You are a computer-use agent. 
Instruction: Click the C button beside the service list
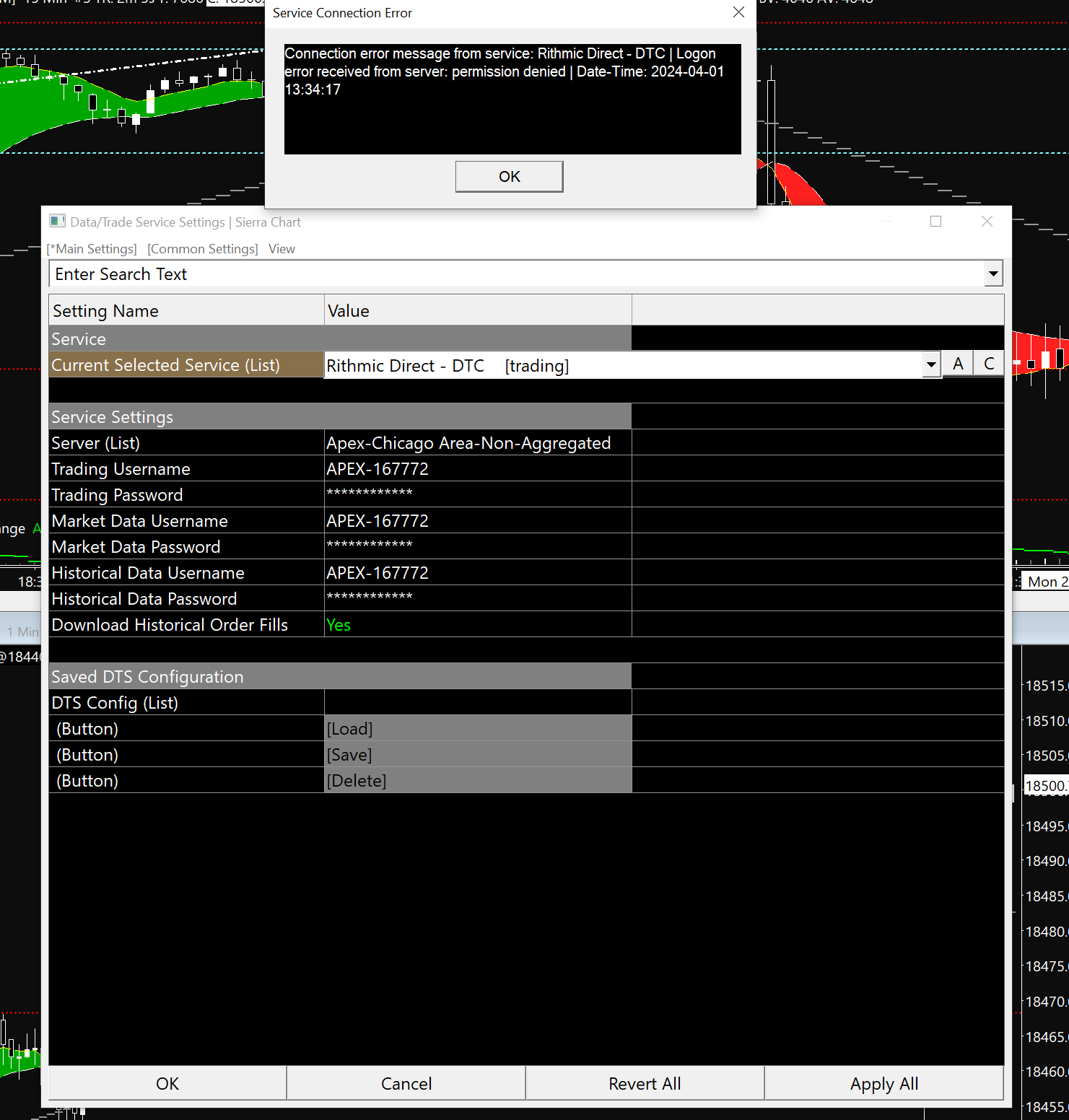(x=989, y=364)
